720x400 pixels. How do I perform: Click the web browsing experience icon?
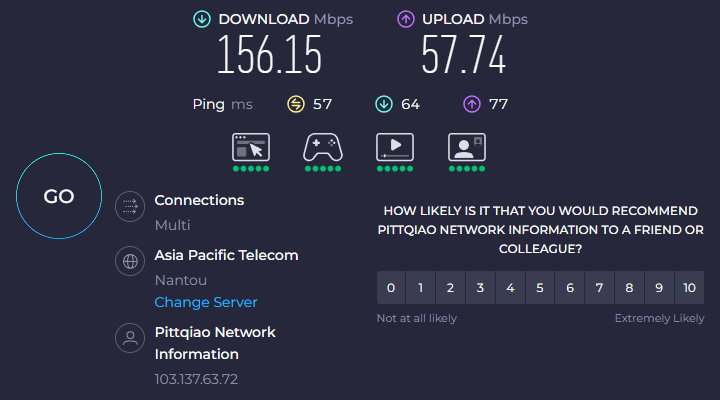pos(251,147)
